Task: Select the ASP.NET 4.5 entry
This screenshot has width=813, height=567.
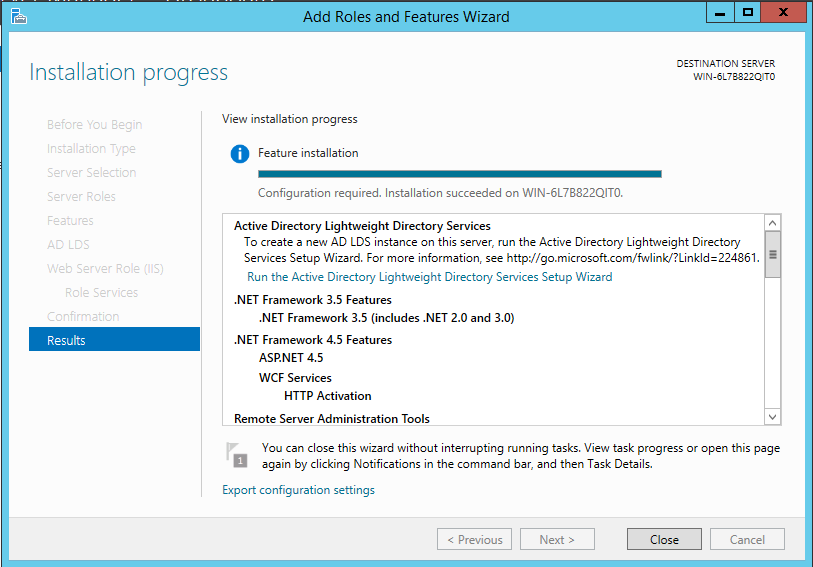Action: tap(291, 358)
